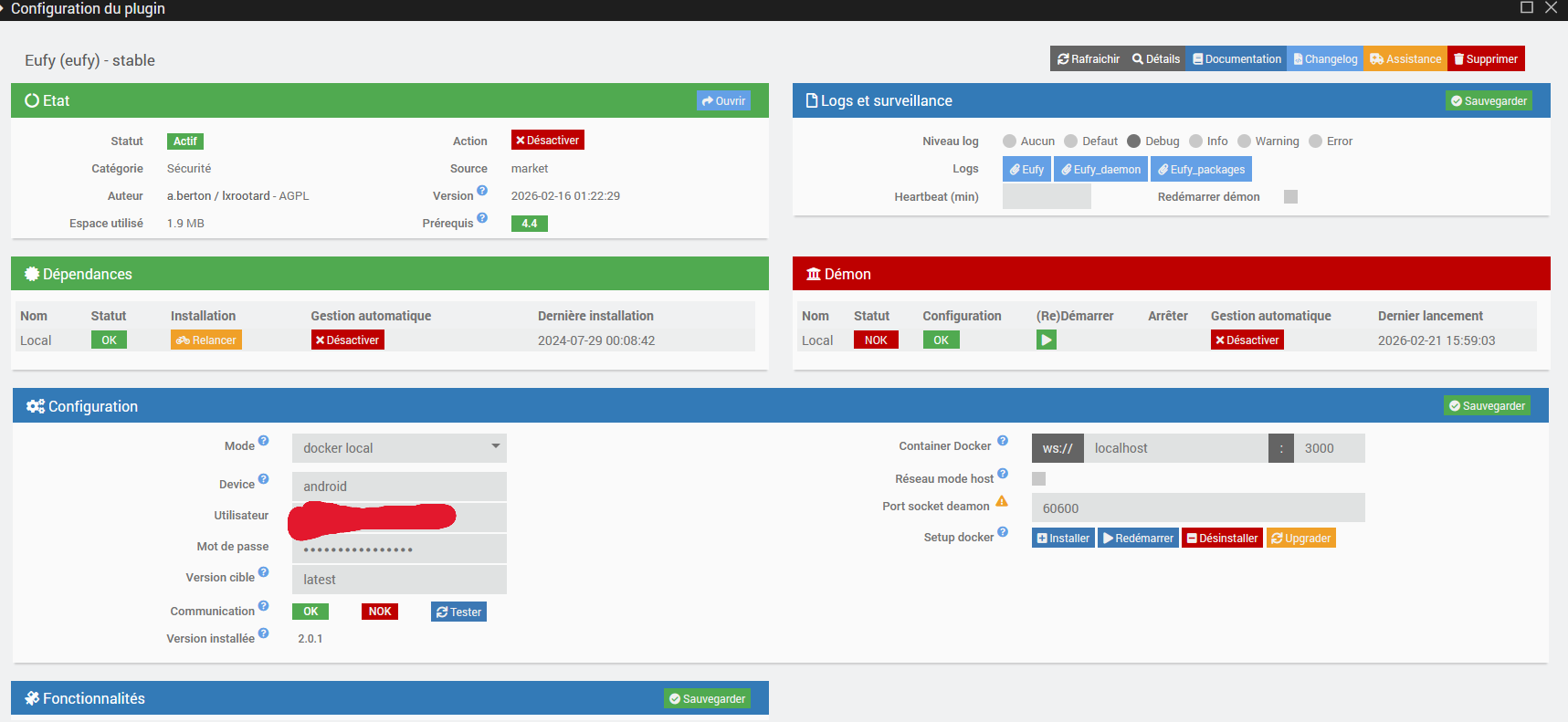This screenshot has height=722, width=1568.
Task: Focus the Utilisateur input field
Action: click(399, 518)
